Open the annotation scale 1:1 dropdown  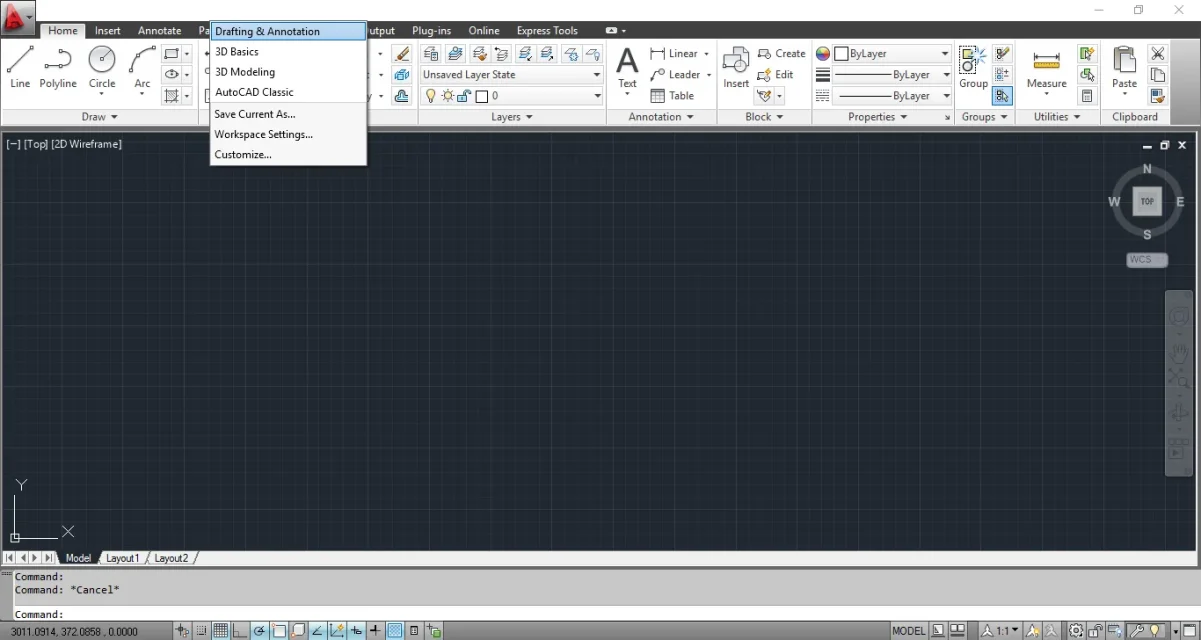(x=1000, y=631)
